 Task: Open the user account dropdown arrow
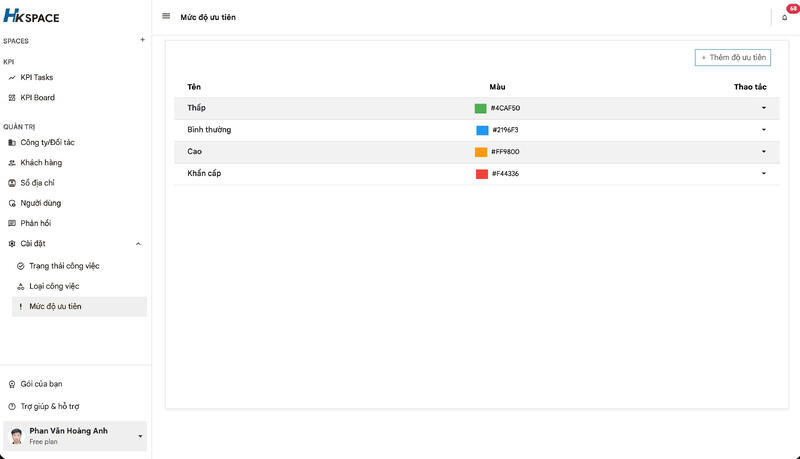pos(140,436)
